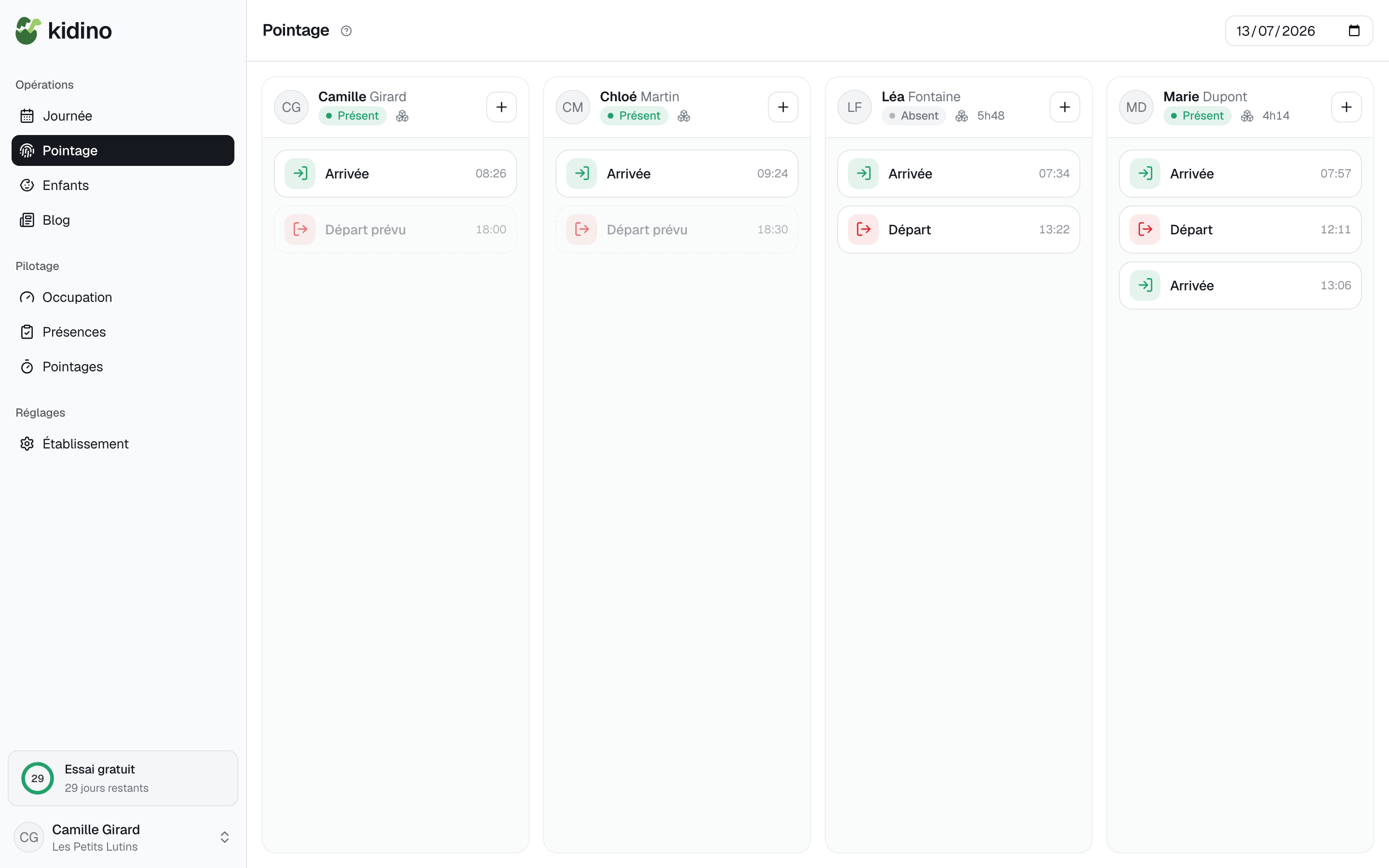Open the 13/07/2026 date field
The width and height of the screenshot is (1389, 868).
pos(1299,31)
